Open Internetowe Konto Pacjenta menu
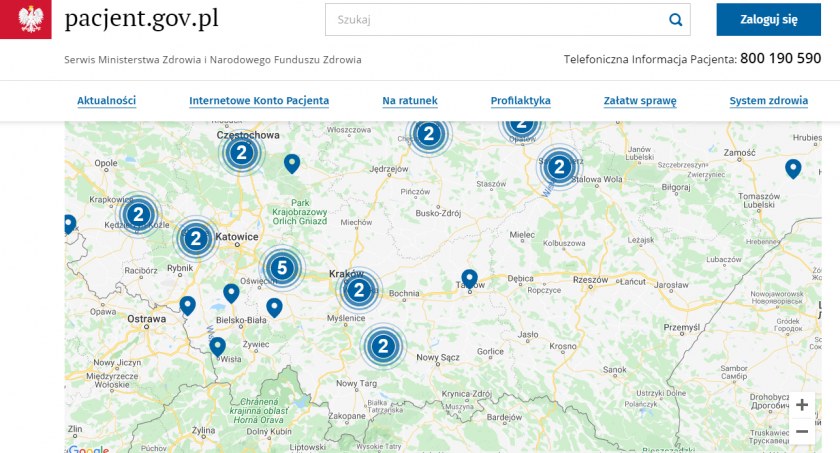840x453 pixels. pyautogui.click(x=259, y=101)
